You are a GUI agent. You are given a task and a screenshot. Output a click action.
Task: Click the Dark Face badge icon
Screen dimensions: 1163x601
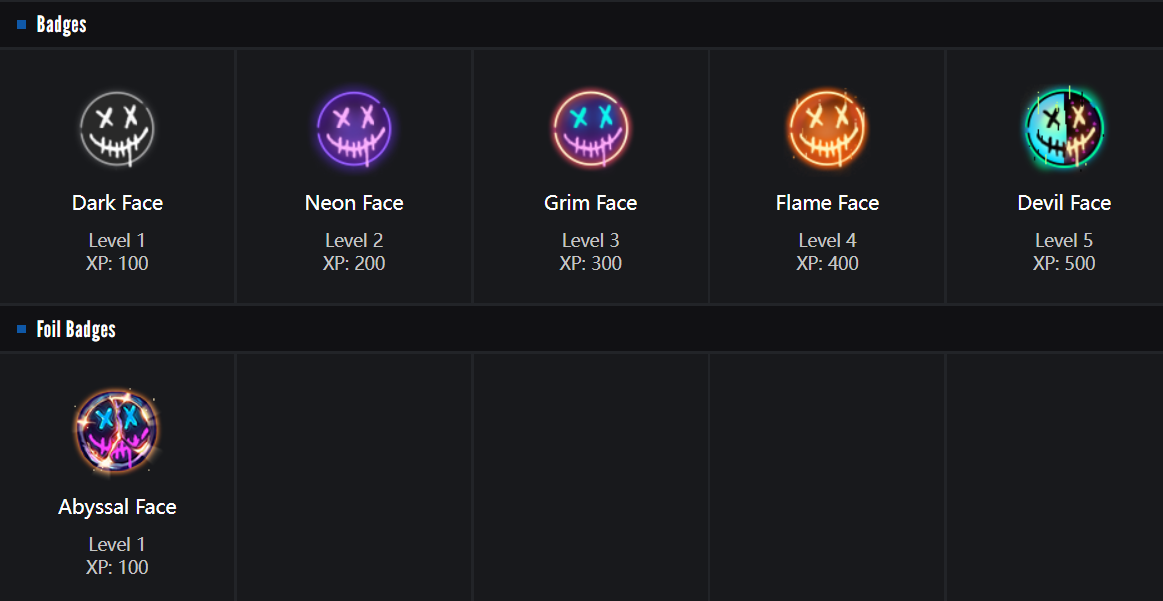coord(117,129)
